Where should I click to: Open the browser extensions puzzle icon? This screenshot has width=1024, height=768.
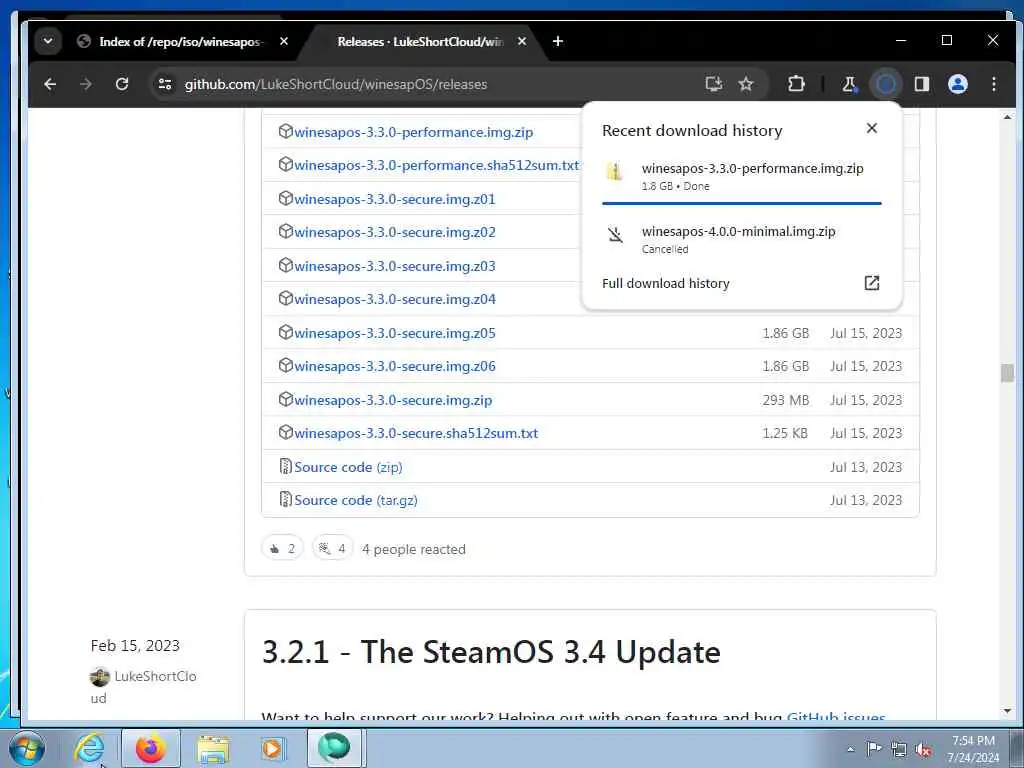(796, 84)
